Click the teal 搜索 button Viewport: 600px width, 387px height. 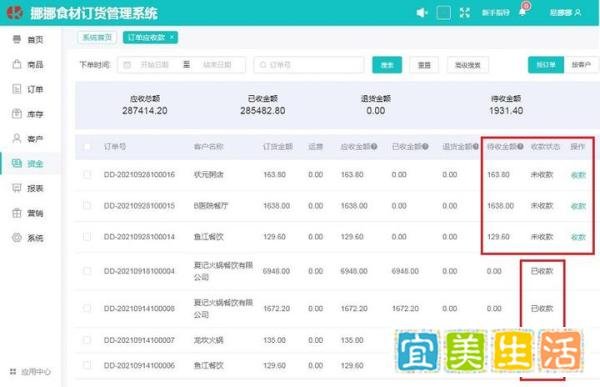point(387,65)
